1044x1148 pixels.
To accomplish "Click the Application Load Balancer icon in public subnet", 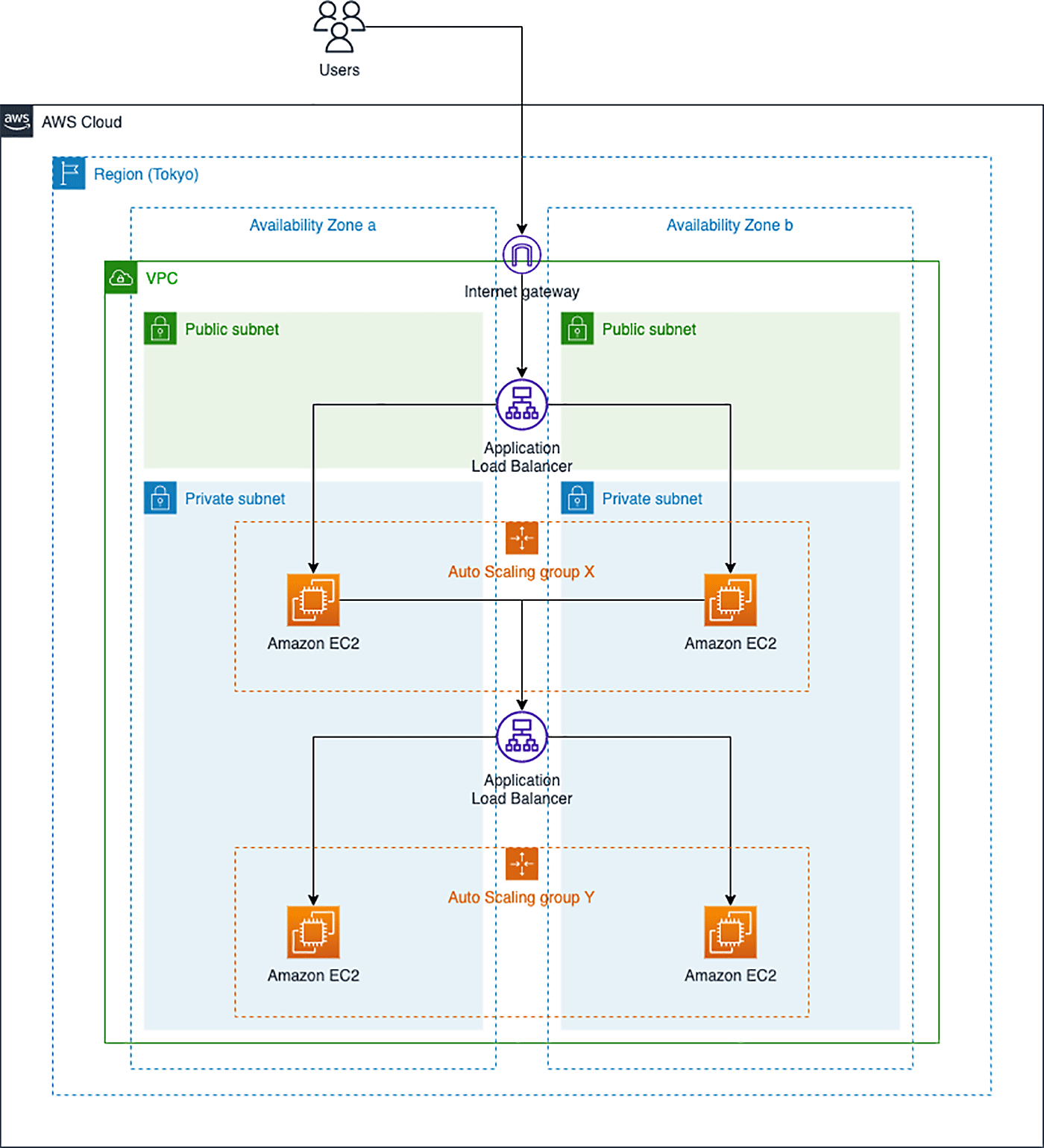I will point(522,405).
